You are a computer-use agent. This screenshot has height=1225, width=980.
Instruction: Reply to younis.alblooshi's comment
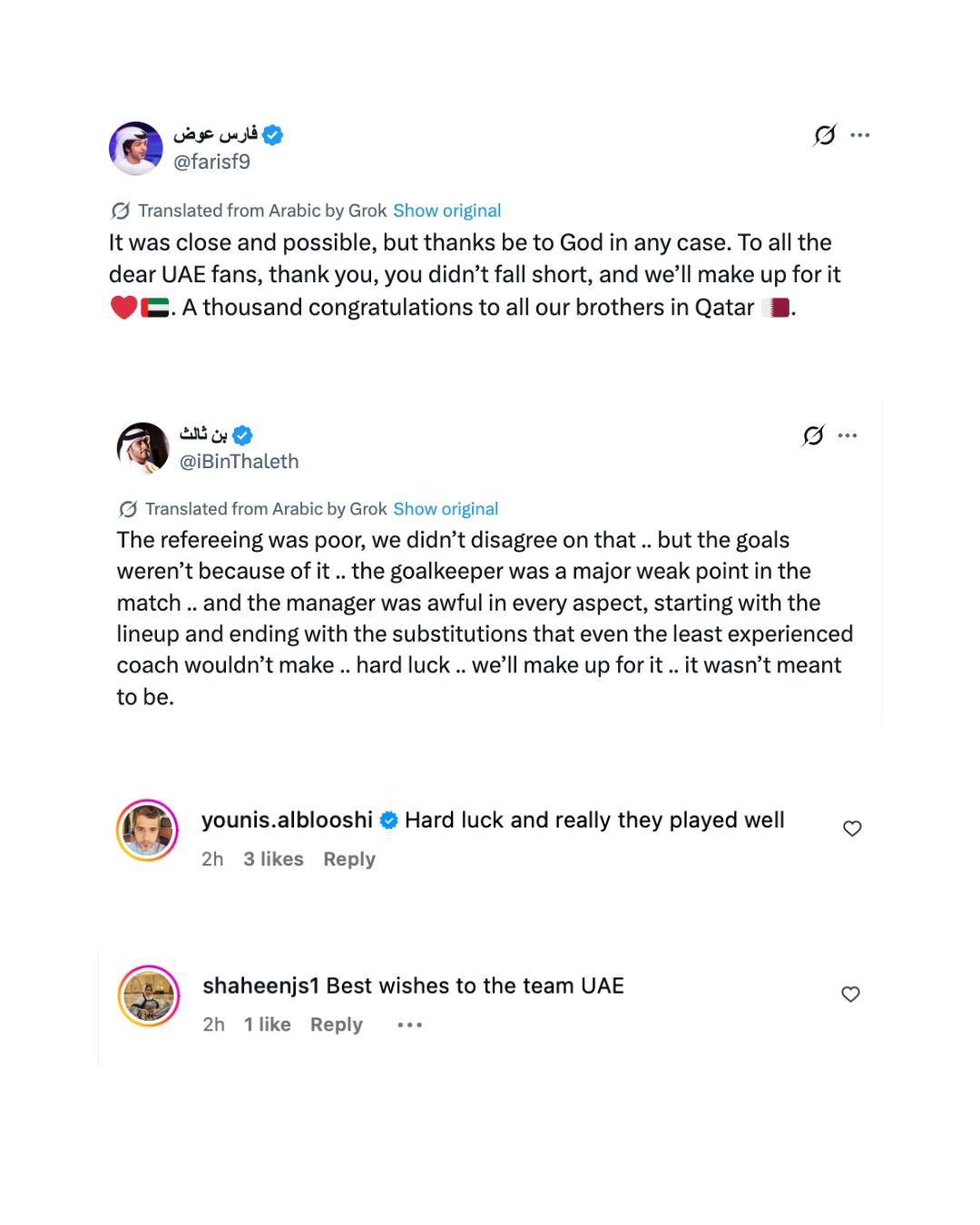tap(349, 859)
